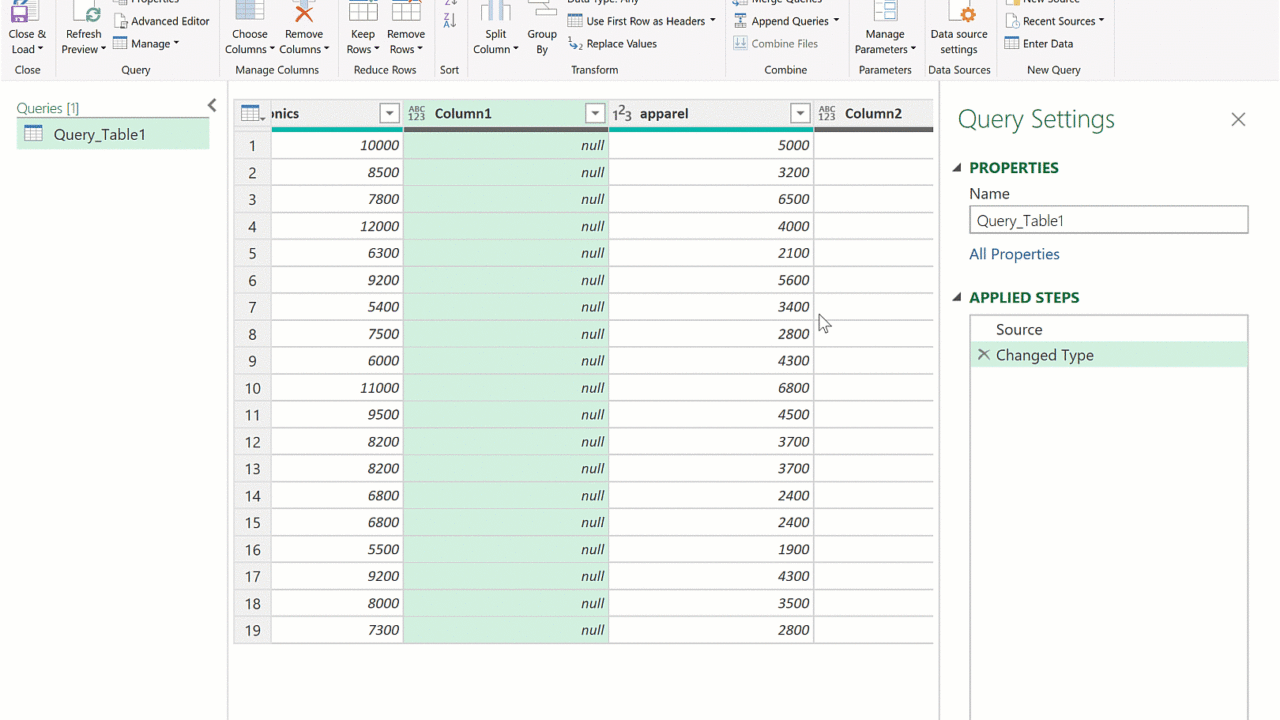This screenshot has height=720, width=1280.
Task: Open the Append Queries dropdown
Action: point(836,21)
